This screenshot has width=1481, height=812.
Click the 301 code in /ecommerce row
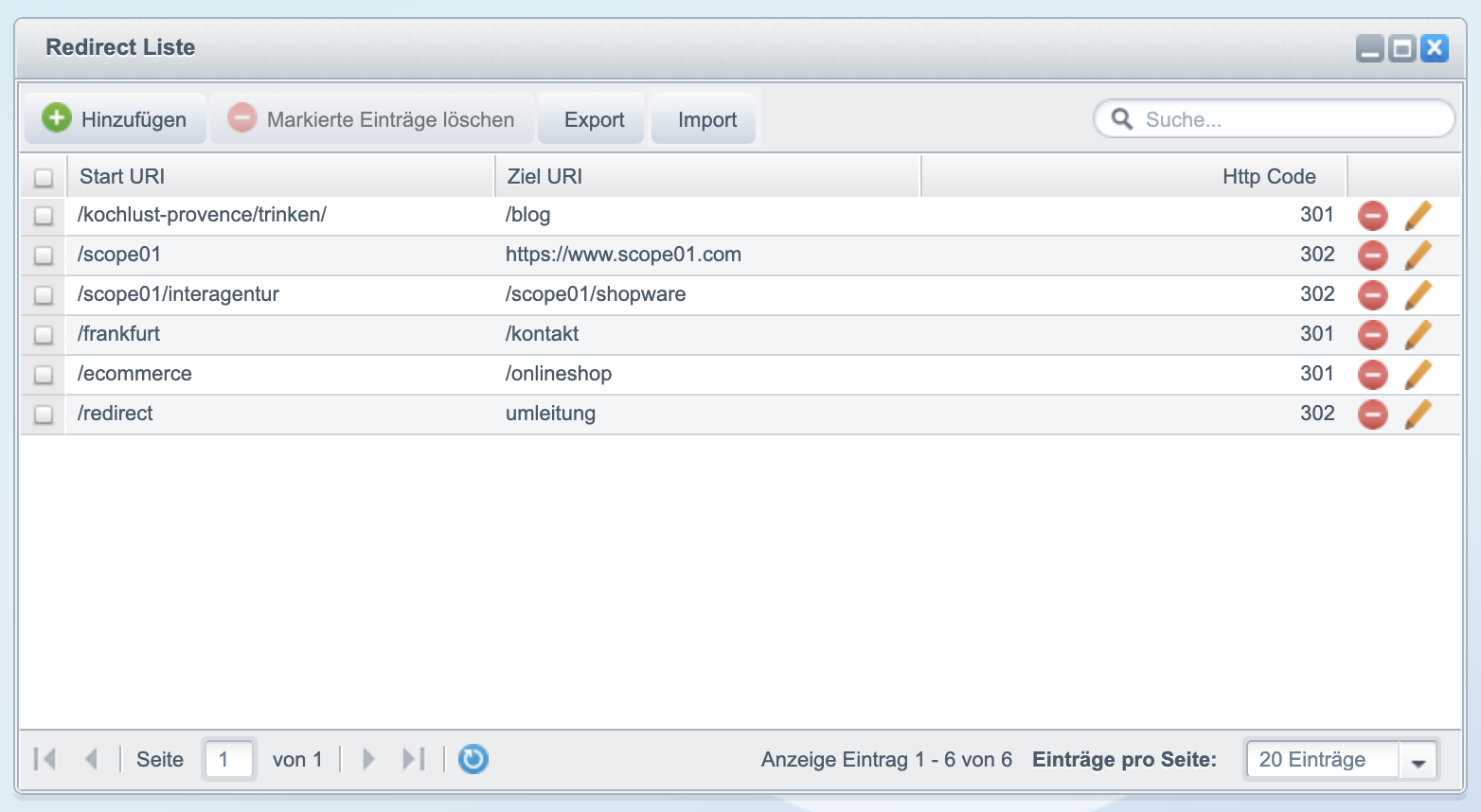1316,374
